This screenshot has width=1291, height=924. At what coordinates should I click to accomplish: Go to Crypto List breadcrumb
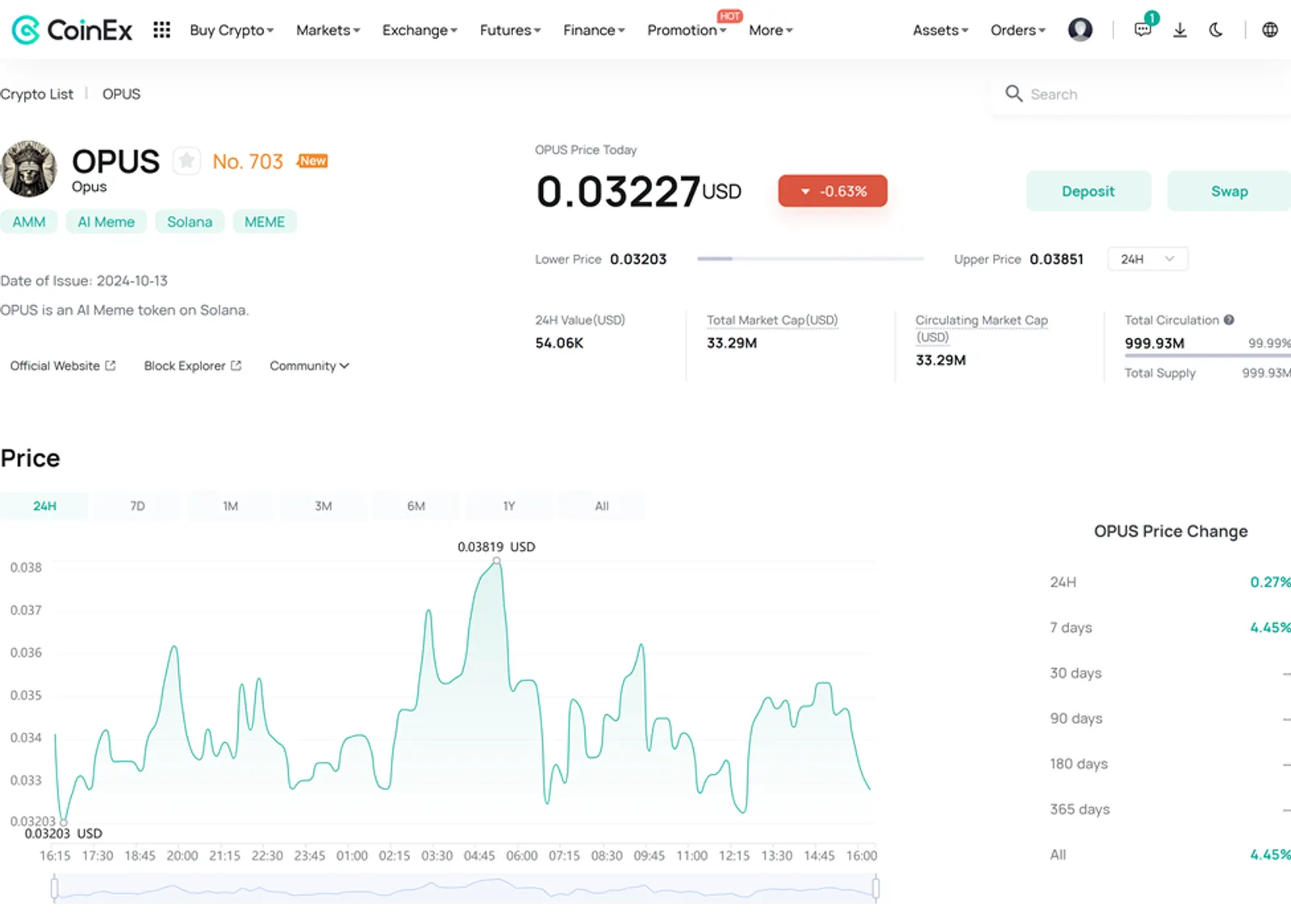(36, 94)
